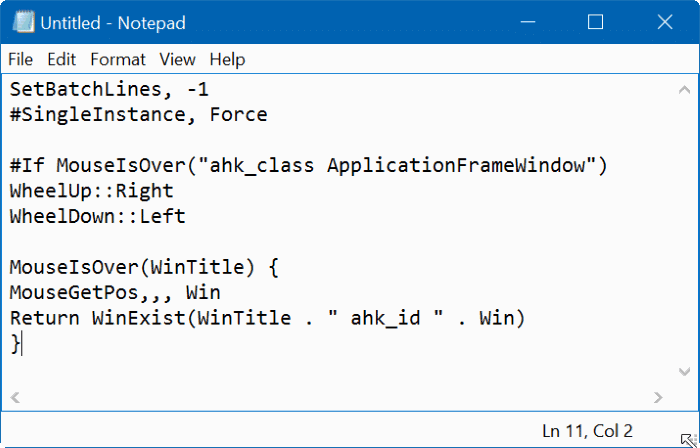Open the Help menu
700x448 pixels.
227,59
